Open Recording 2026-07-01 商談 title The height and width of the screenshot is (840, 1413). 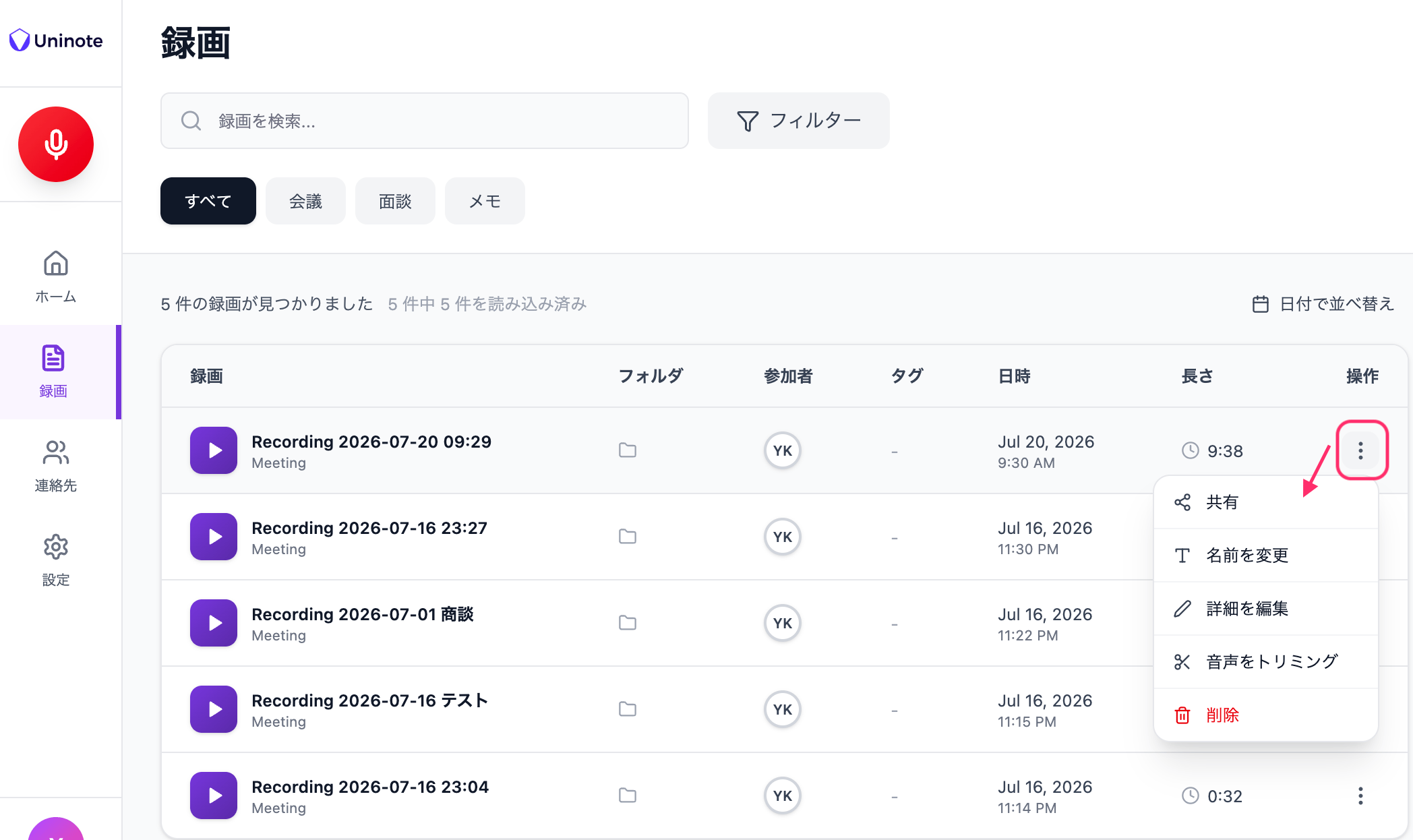pos(363,614)
